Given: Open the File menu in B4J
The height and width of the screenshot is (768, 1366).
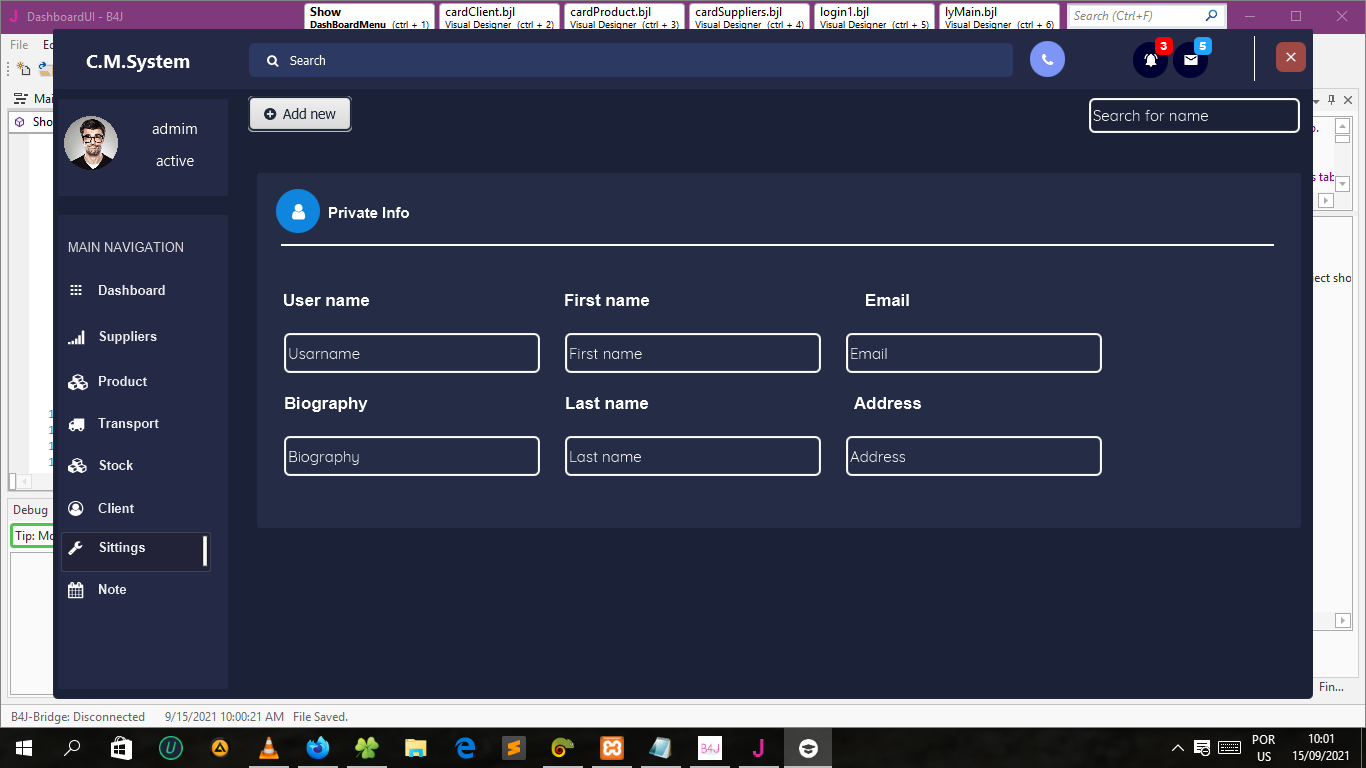Looking at the screenshot, I should coord(19,45).
